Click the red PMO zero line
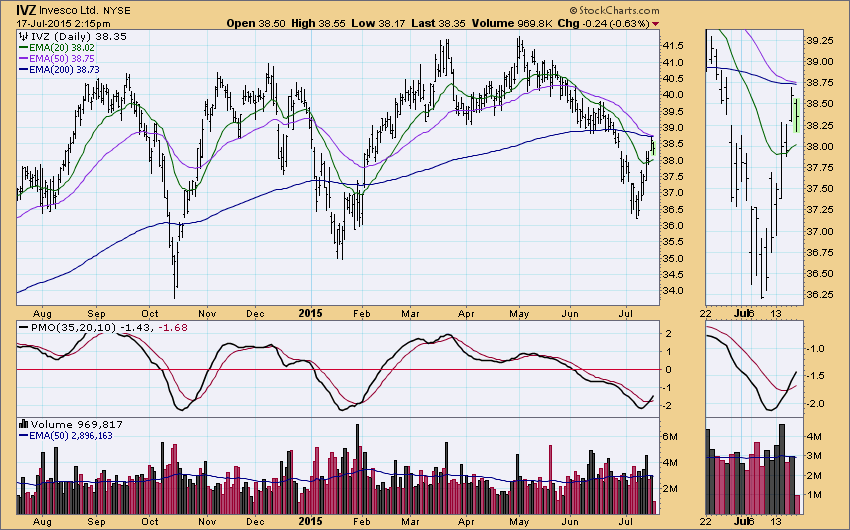850x530 pixels. (x=338, y=370)
